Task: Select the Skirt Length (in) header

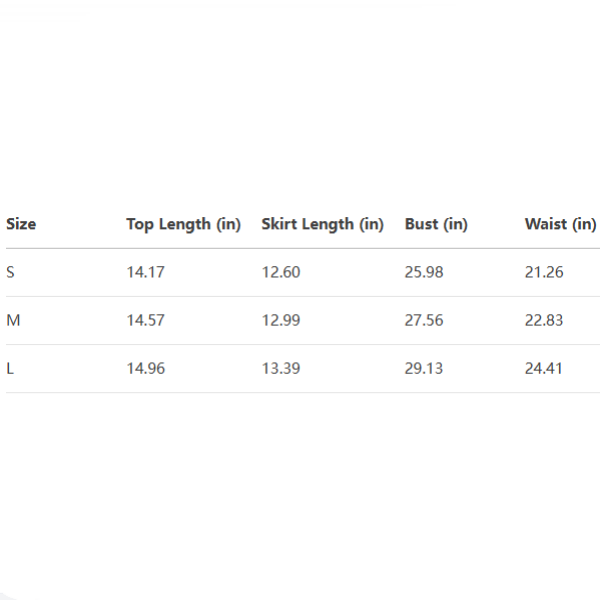Action: [322, 224]
